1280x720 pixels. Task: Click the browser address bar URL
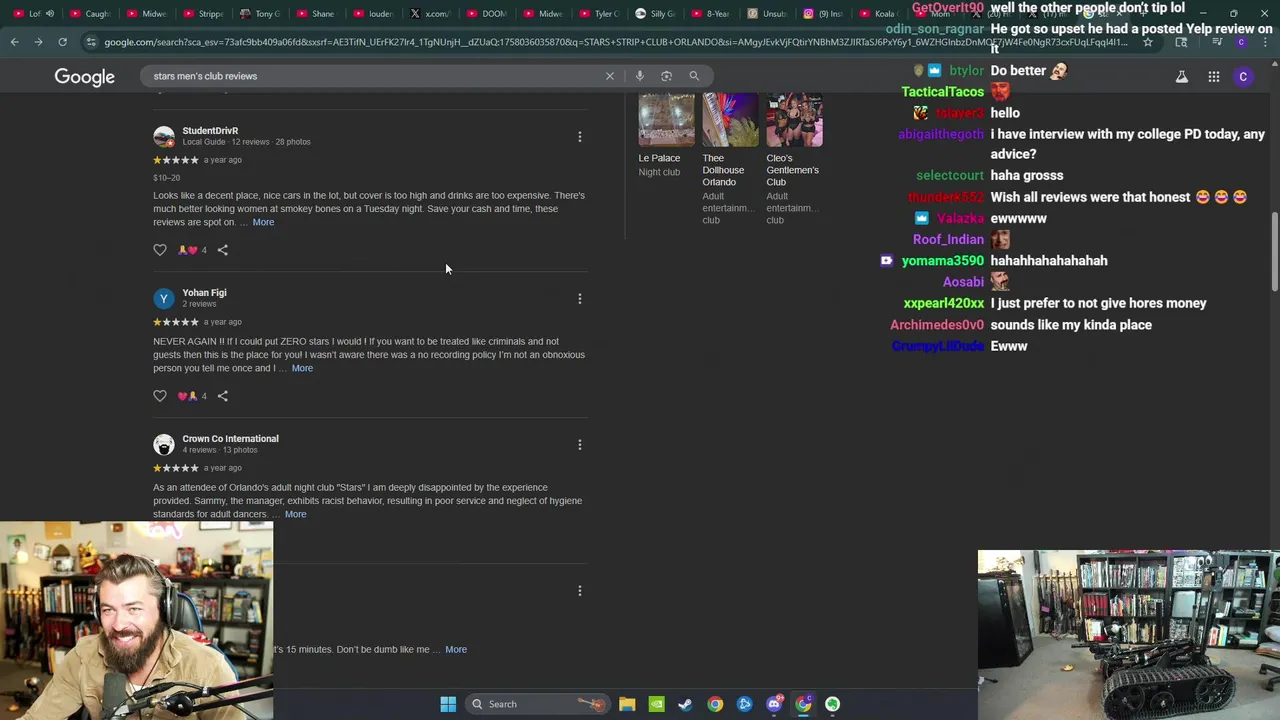tap(615, 42)
